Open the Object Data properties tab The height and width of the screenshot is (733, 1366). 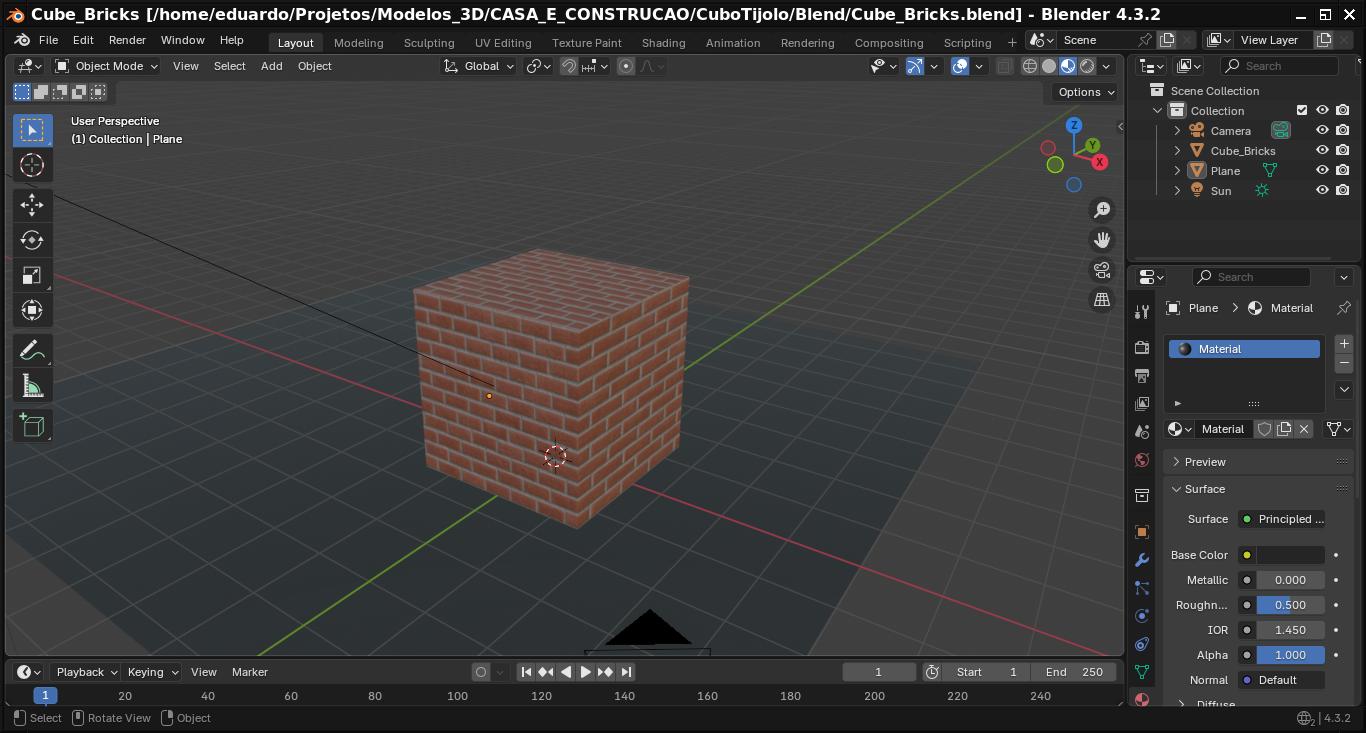click(x=1142, y=671)
